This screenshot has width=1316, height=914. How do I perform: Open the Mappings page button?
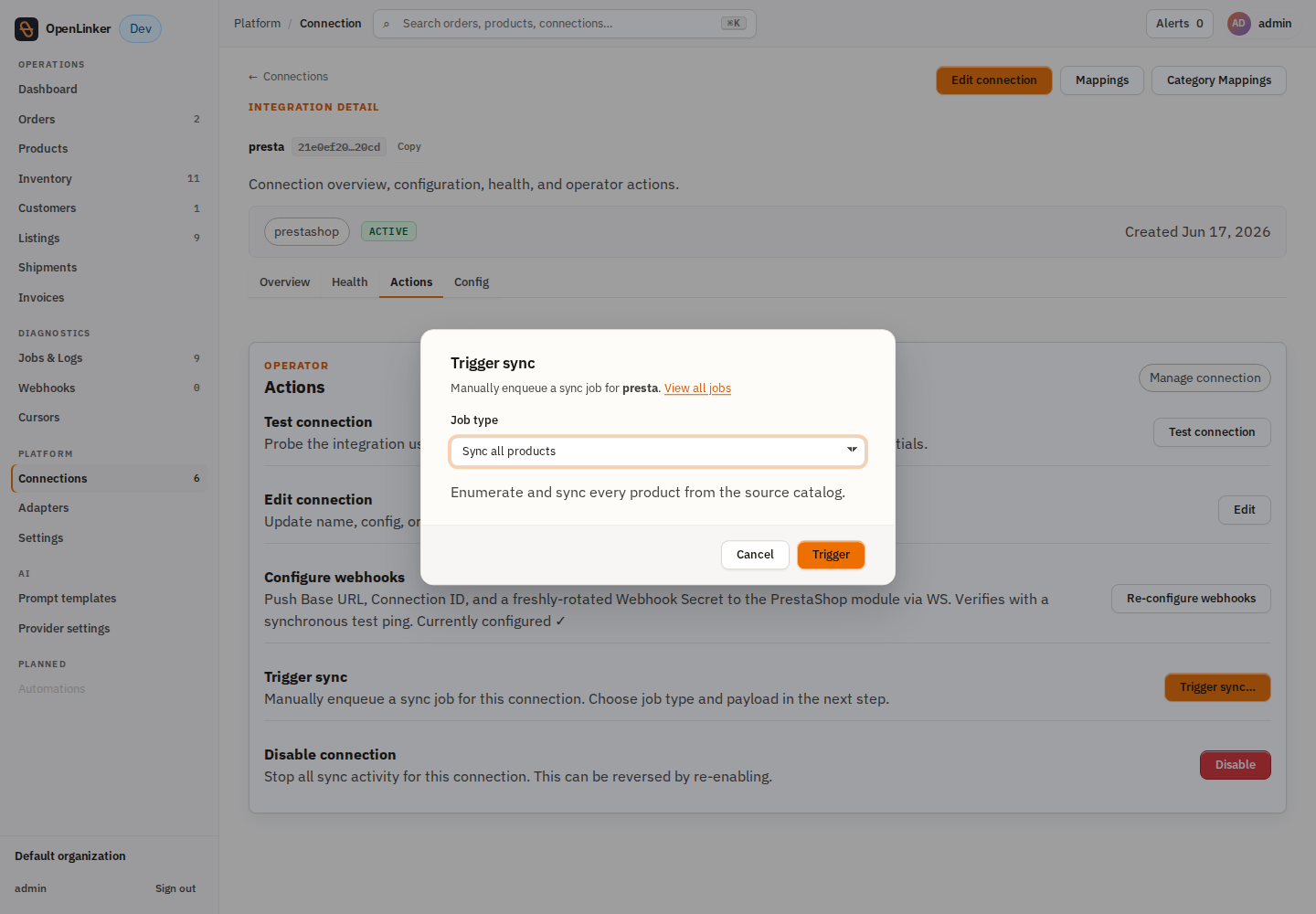click(1102, 80)
